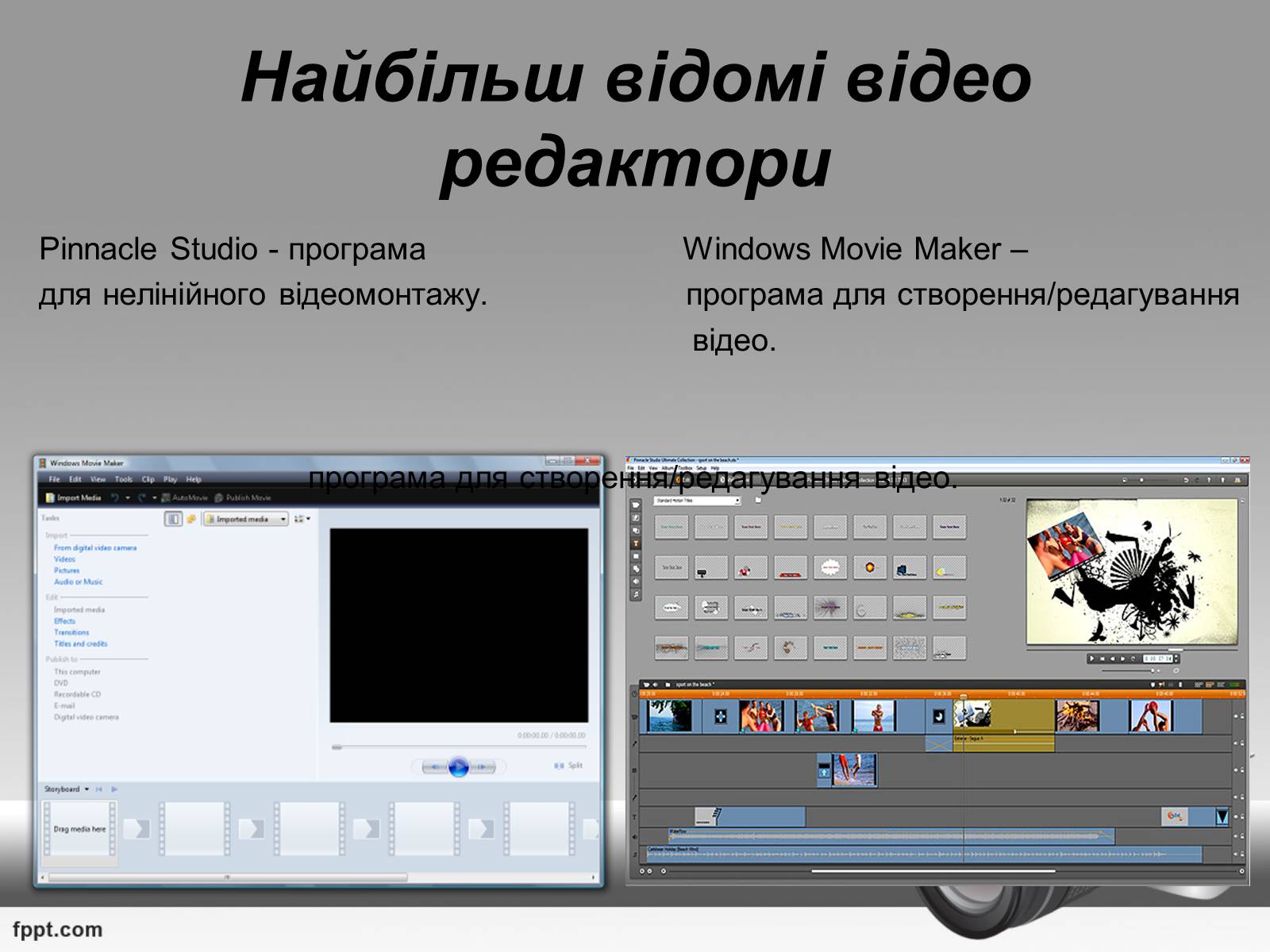
Task: Click the Movie Maker storyboard horizontal scrollbar
Action: (x=227, y=877)
